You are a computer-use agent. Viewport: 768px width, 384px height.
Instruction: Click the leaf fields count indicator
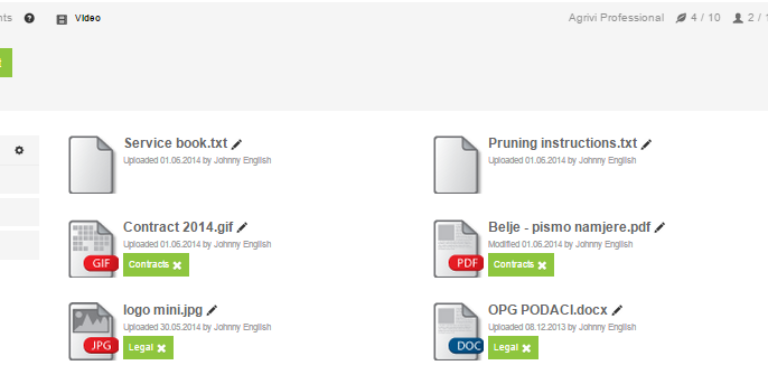point(698,18)
